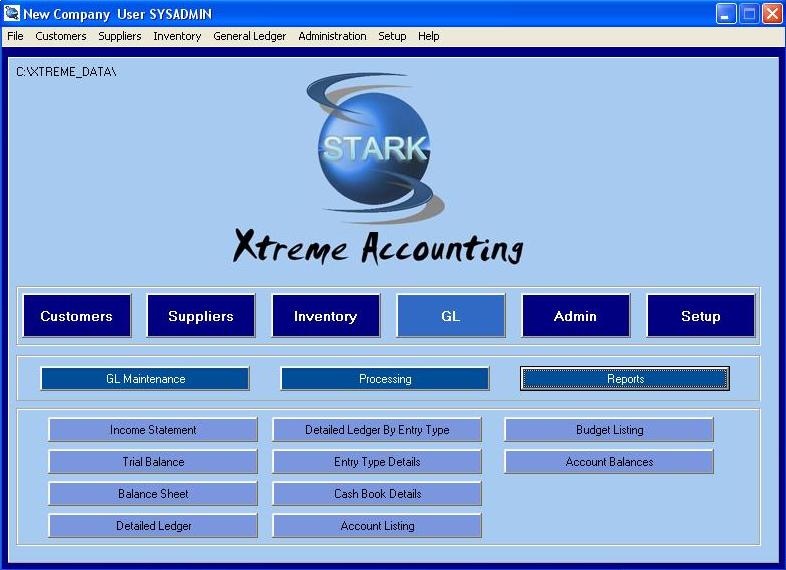This screenshot has width=786, height=570.
Task: Close the Xtreme Accounting window
Action: [772, 14]
